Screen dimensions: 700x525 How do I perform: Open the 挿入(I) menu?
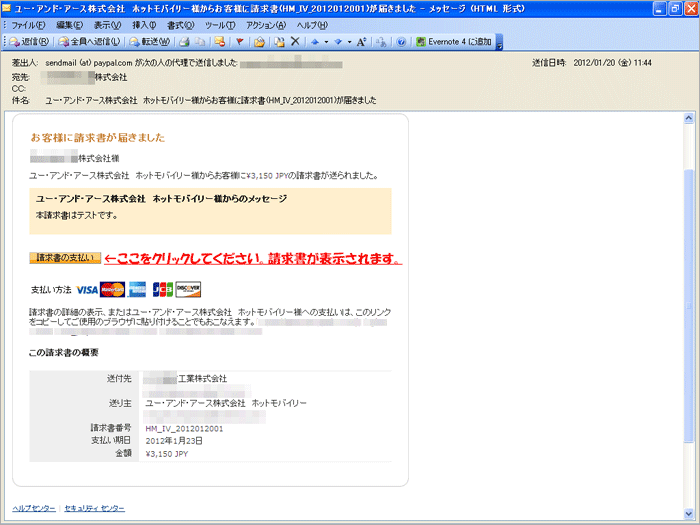144,25
